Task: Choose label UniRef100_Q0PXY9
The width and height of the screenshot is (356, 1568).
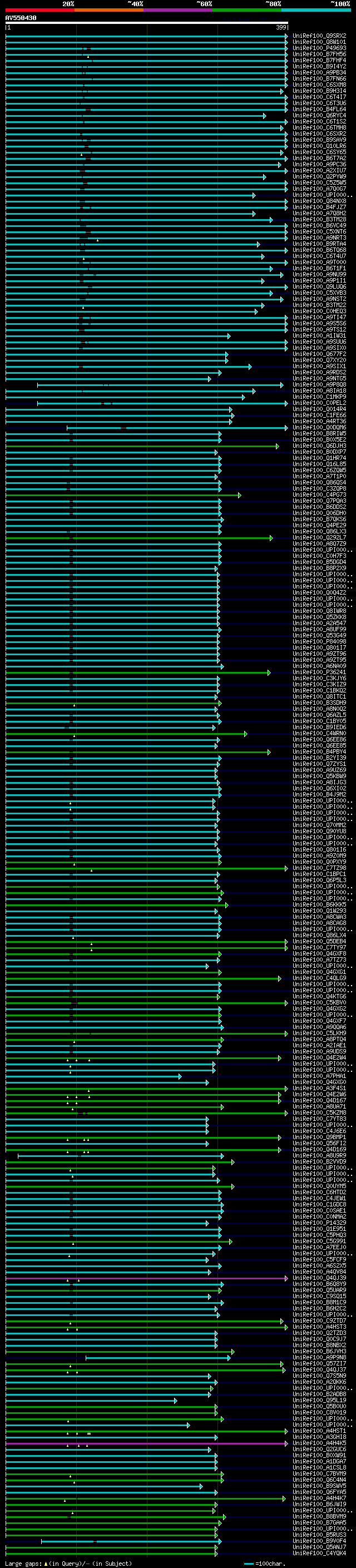Action: pyautogui.click(x=319, y=863)
